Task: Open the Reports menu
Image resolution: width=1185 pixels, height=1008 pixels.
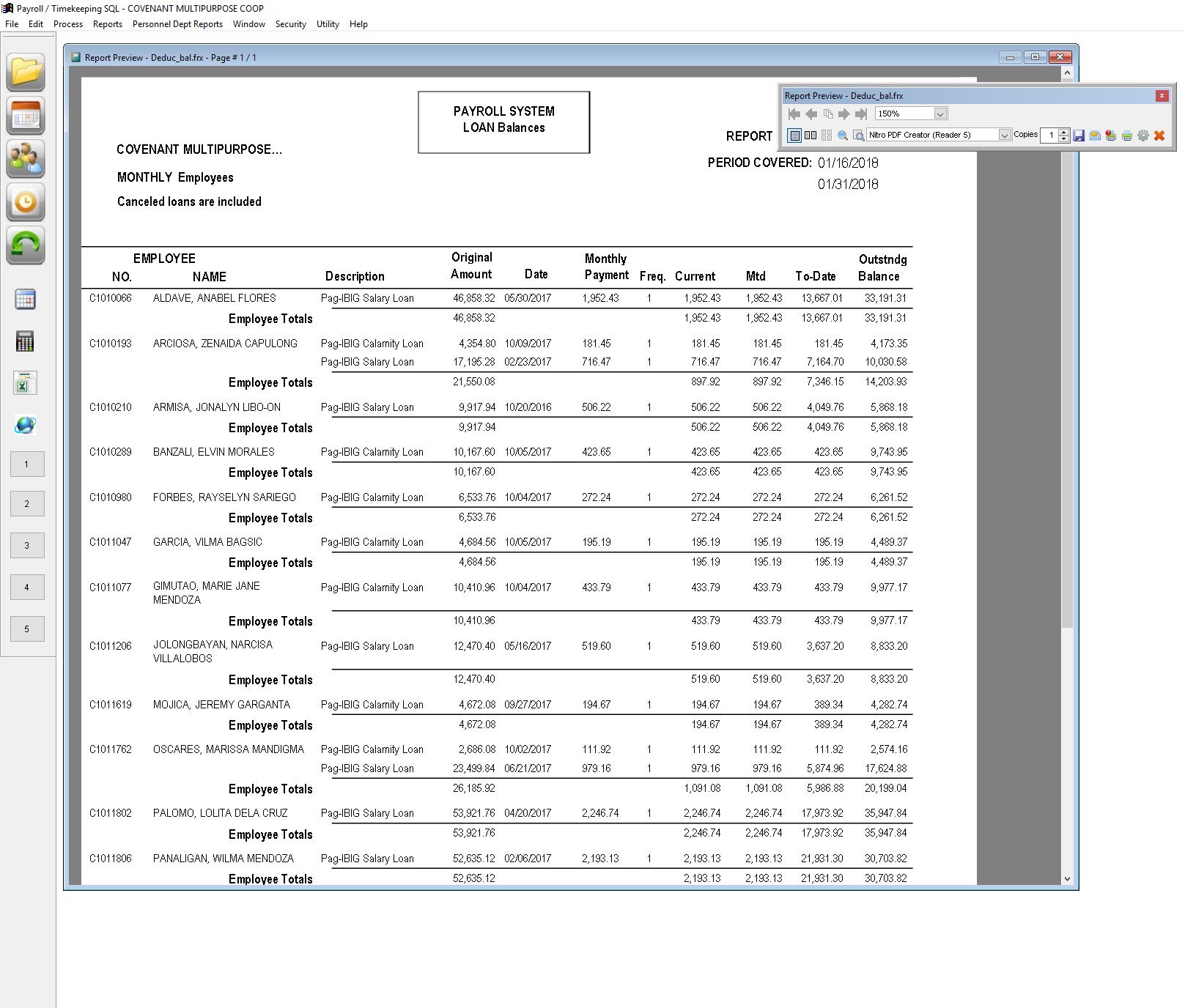Action: [x=108, y=24]
